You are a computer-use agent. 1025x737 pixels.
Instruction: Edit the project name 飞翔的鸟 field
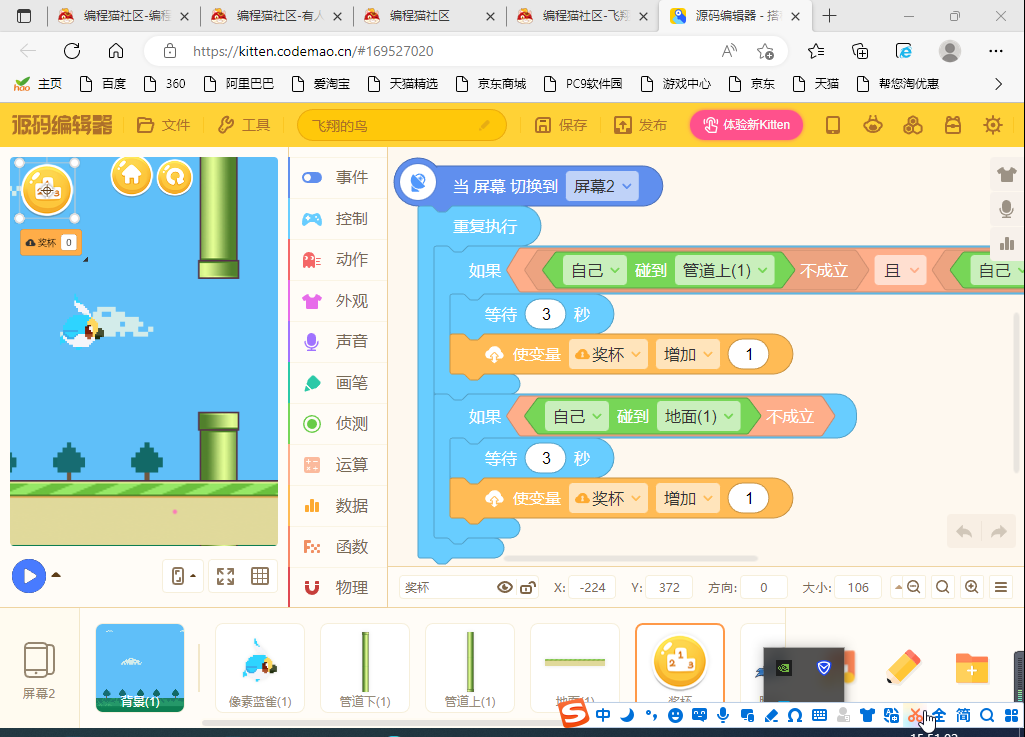401,125
